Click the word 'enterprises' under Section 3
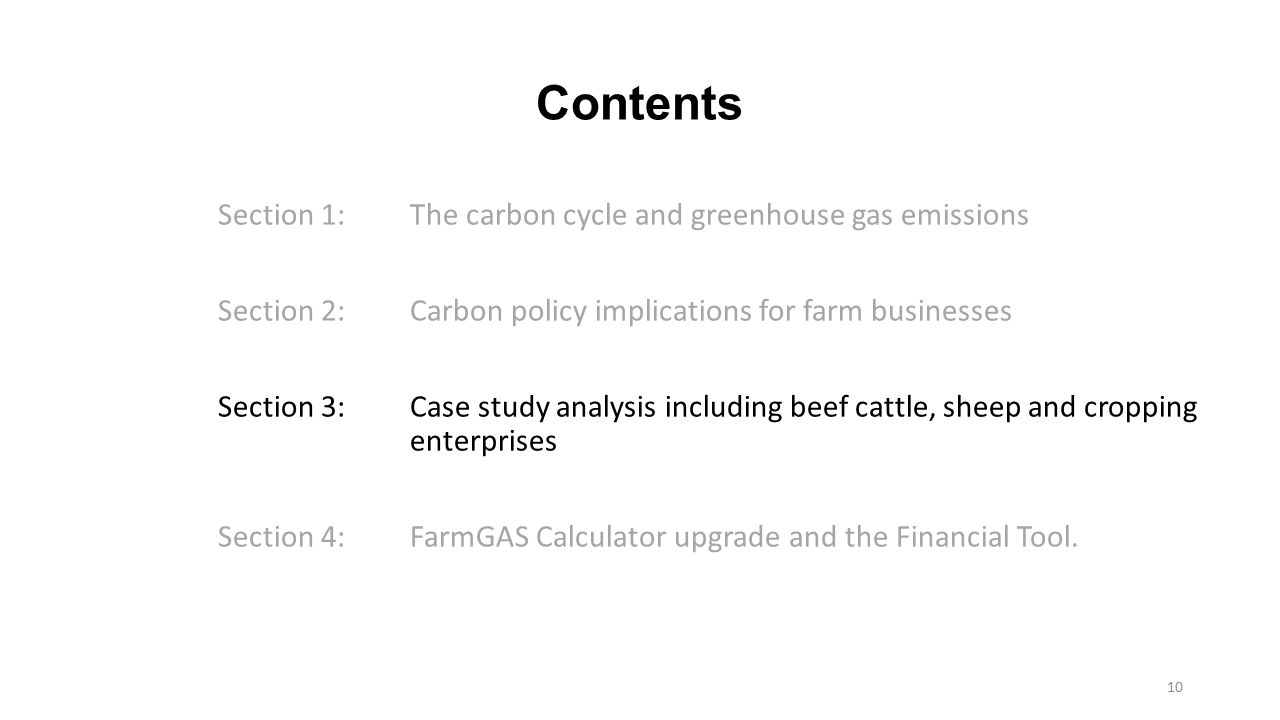This screenshot has width=1280, height=720. coord(483,443)
